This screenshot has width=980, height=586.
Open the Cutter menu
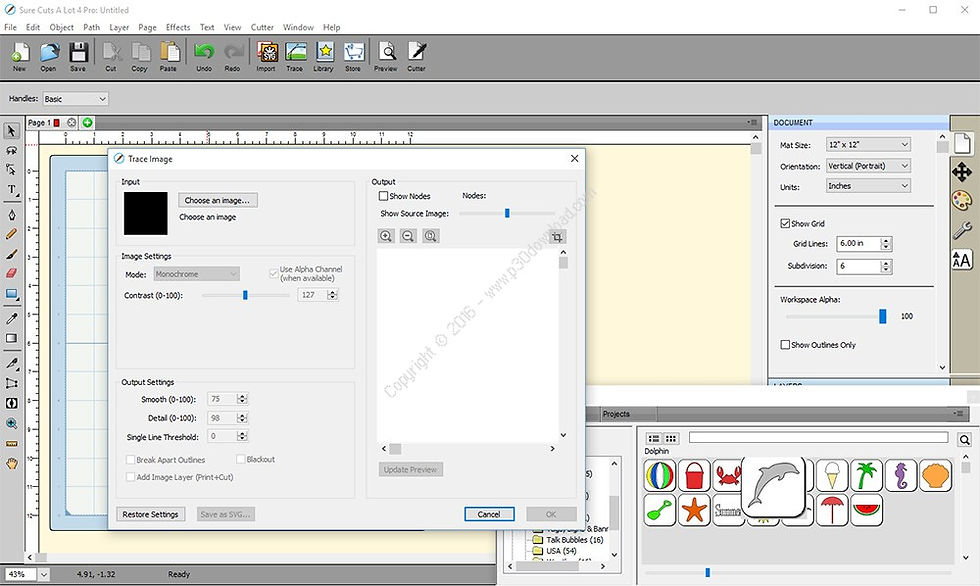coord(262,27)
